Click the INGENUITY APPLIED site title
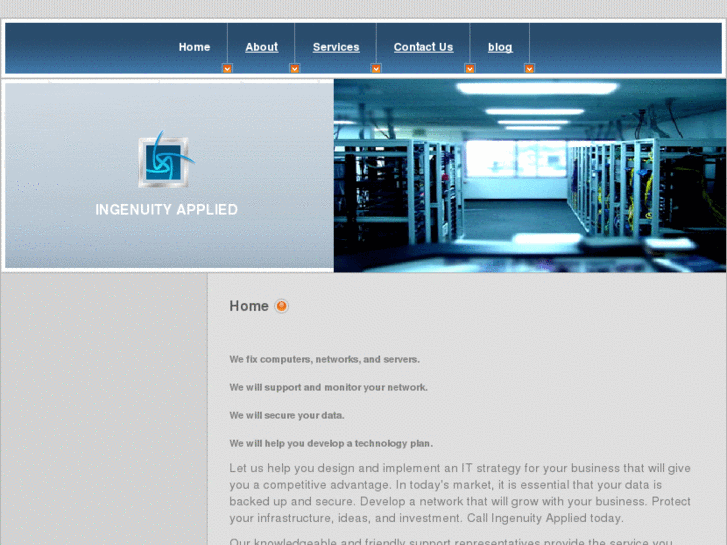The width and height of the screenshot is (727, 545). pos(166,210)
